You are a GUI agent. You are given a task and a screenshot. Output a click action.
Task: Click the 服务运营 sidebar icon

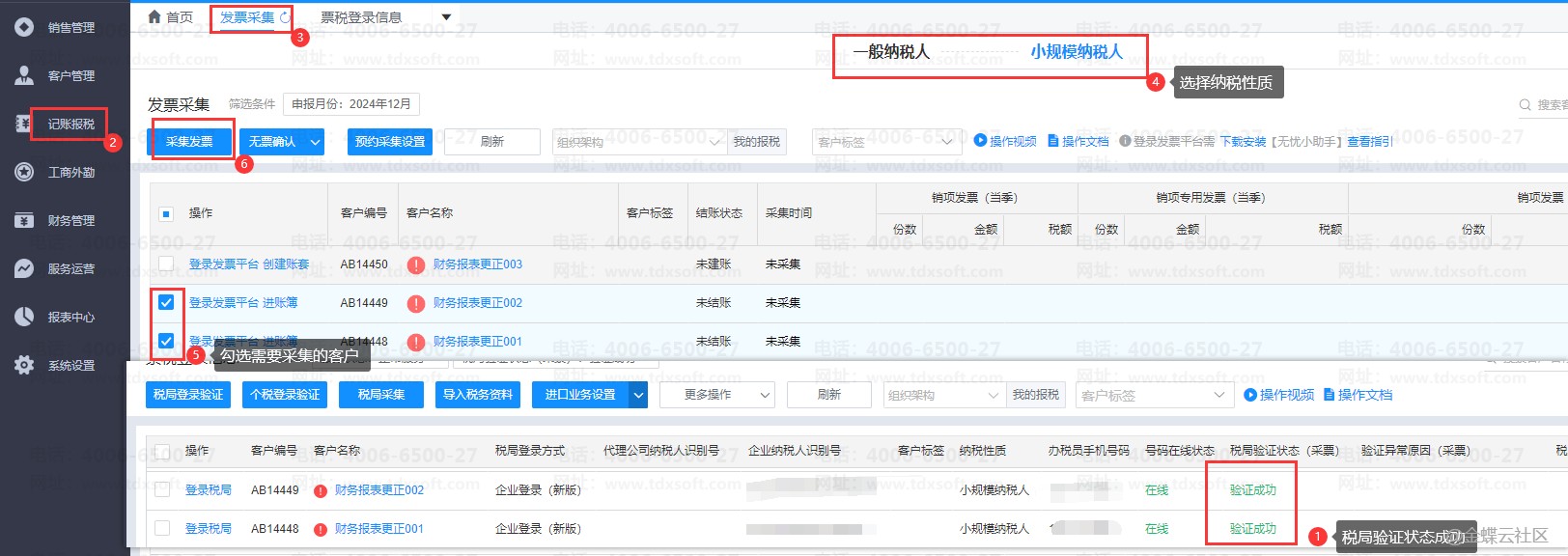click(24, 268)
